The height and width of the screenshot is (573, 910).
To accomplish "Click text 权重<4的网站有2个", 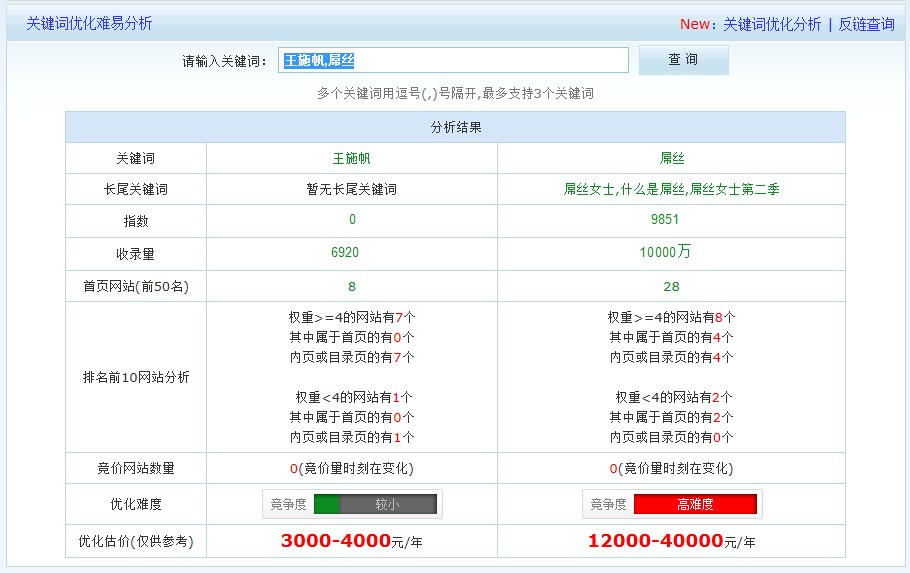I will click(674, 398).
